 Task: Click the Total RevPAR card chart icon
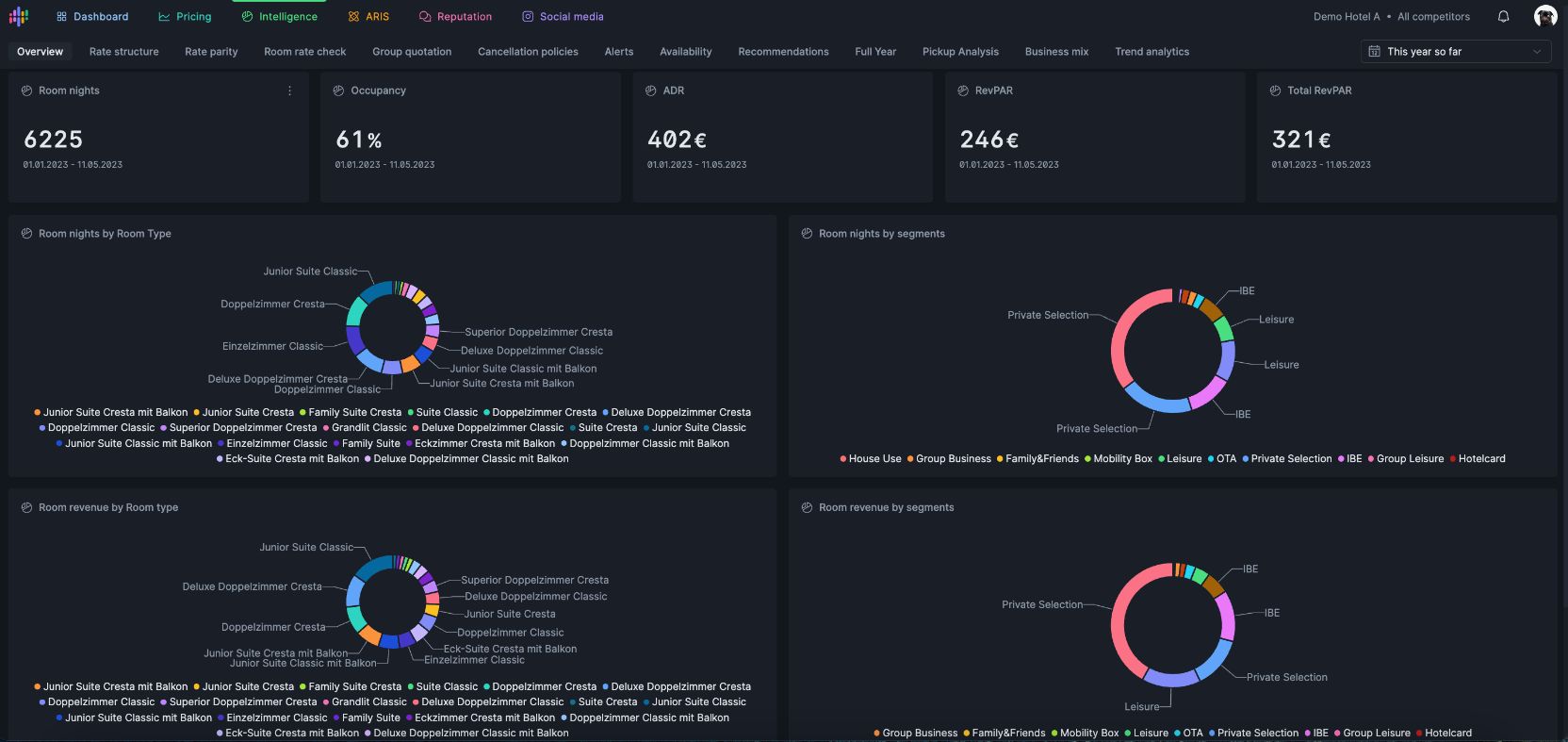pyautogui.click(x=1275, y=91)
